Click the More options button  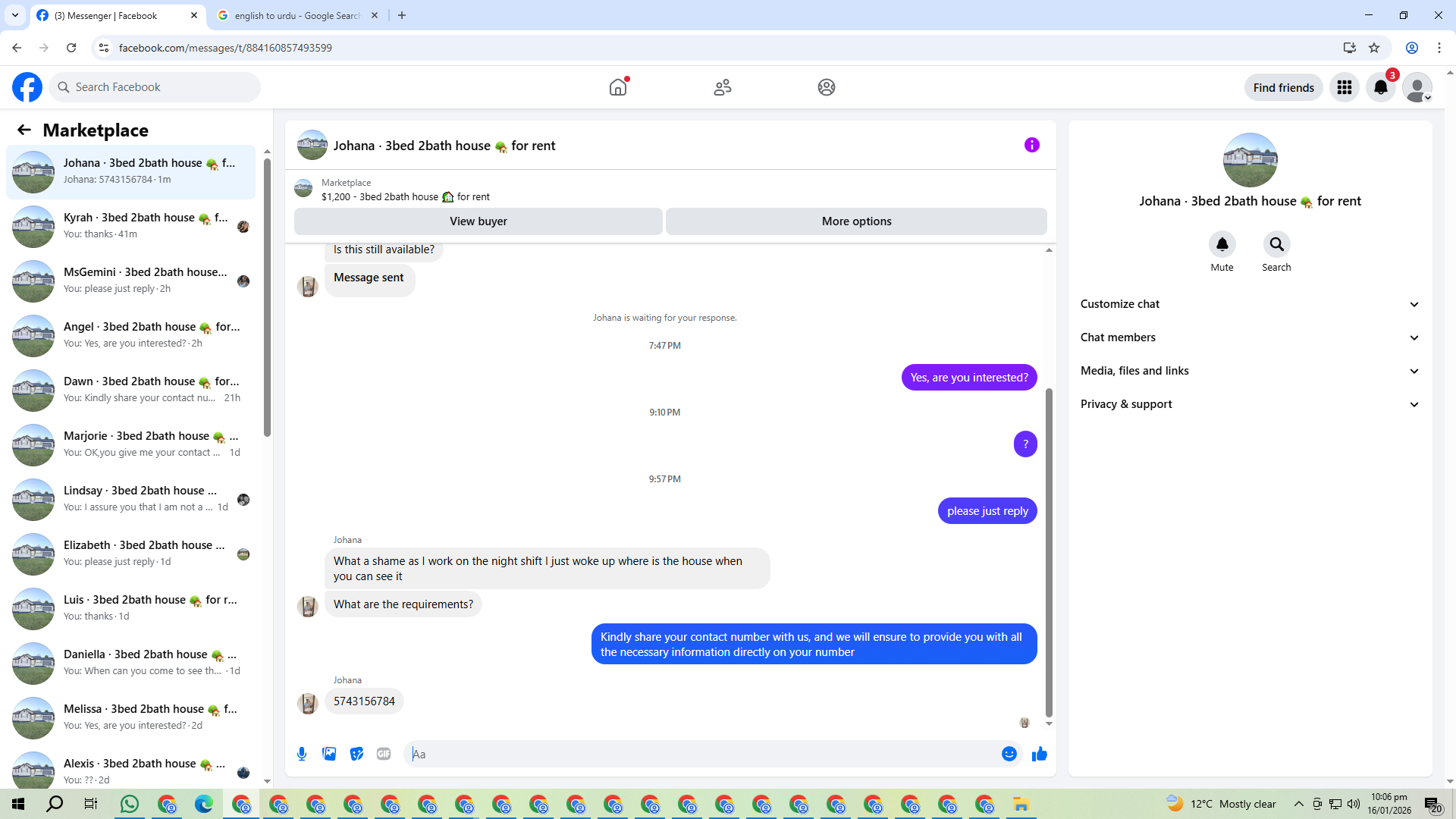856,221
